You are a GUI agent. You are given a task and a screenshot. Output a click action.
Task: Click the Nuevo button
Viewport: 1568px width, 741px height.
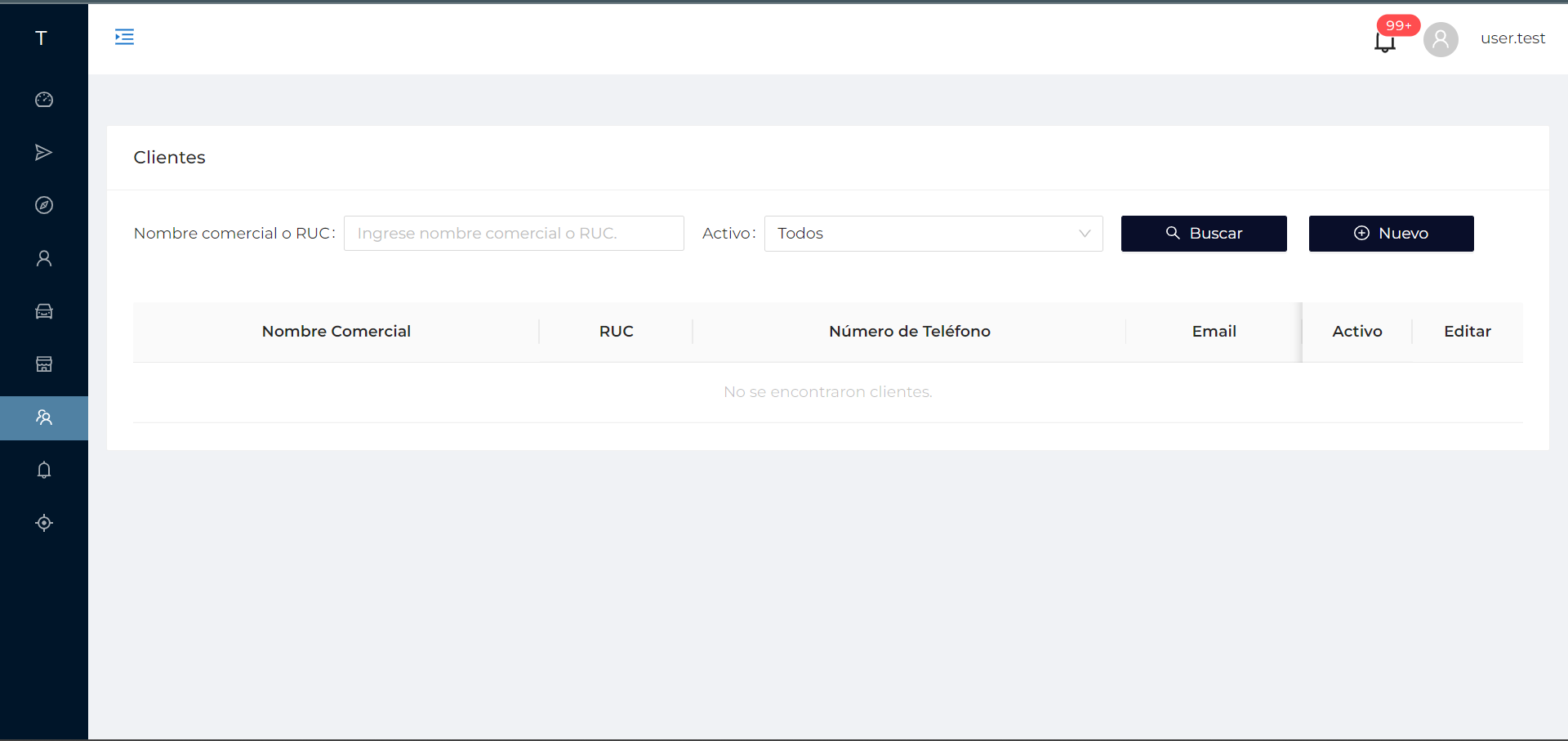tap(1391, 234)
